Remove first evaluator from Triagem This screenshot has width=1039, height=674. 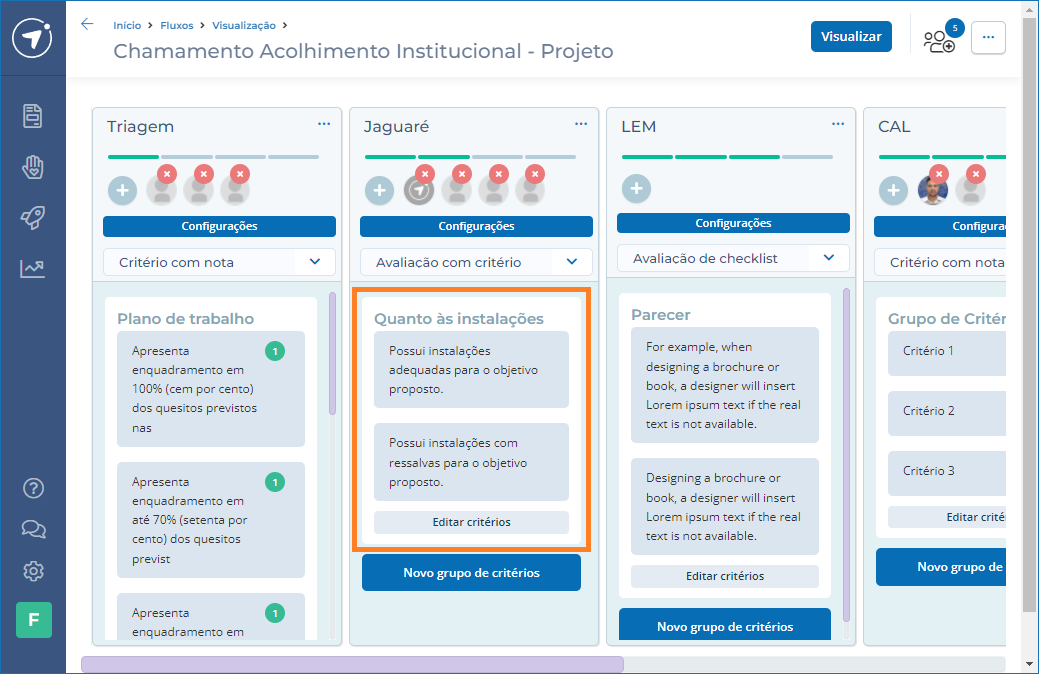click(167, 174)
